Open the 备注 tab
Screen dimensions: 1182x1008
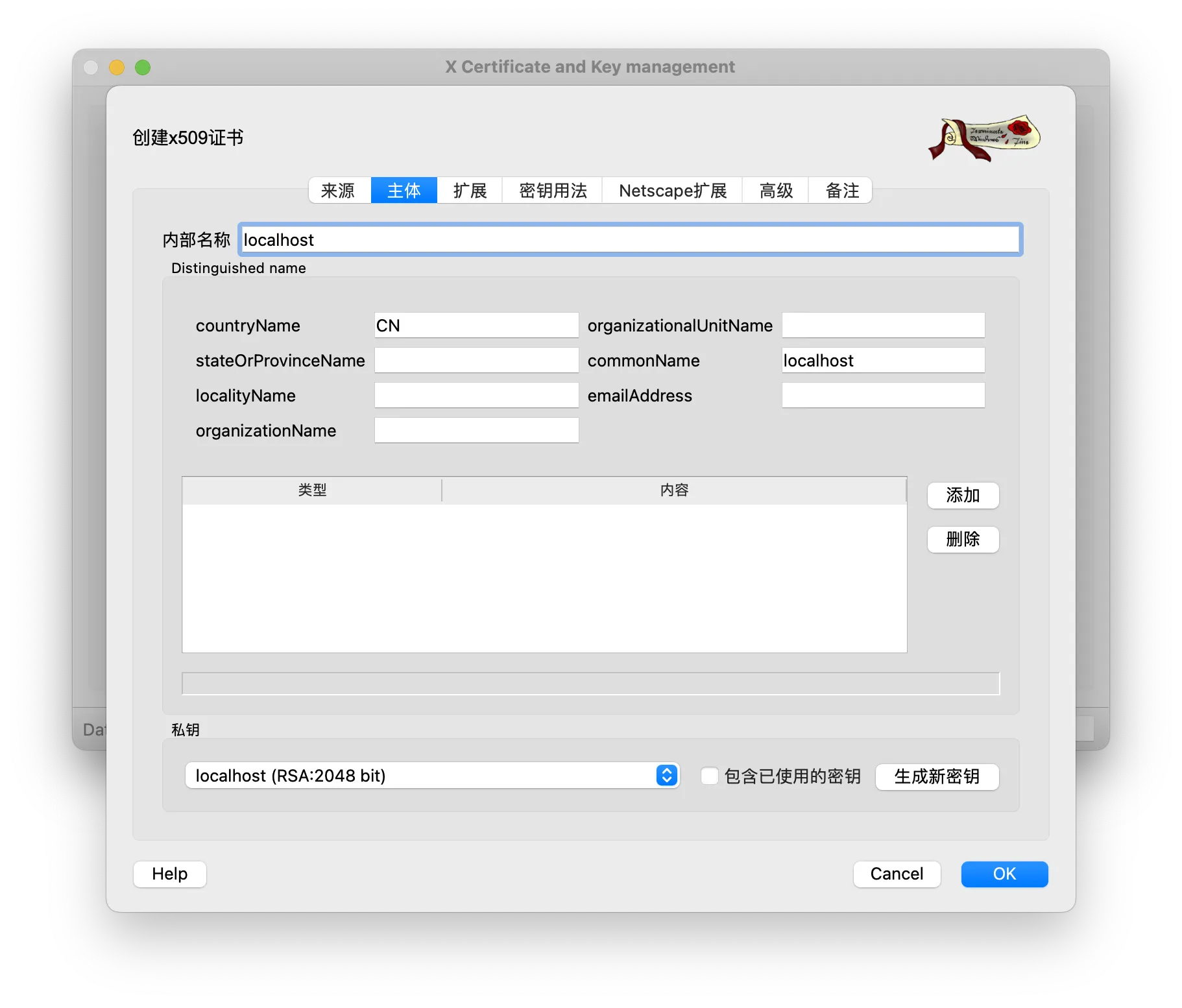click(841, 191)
